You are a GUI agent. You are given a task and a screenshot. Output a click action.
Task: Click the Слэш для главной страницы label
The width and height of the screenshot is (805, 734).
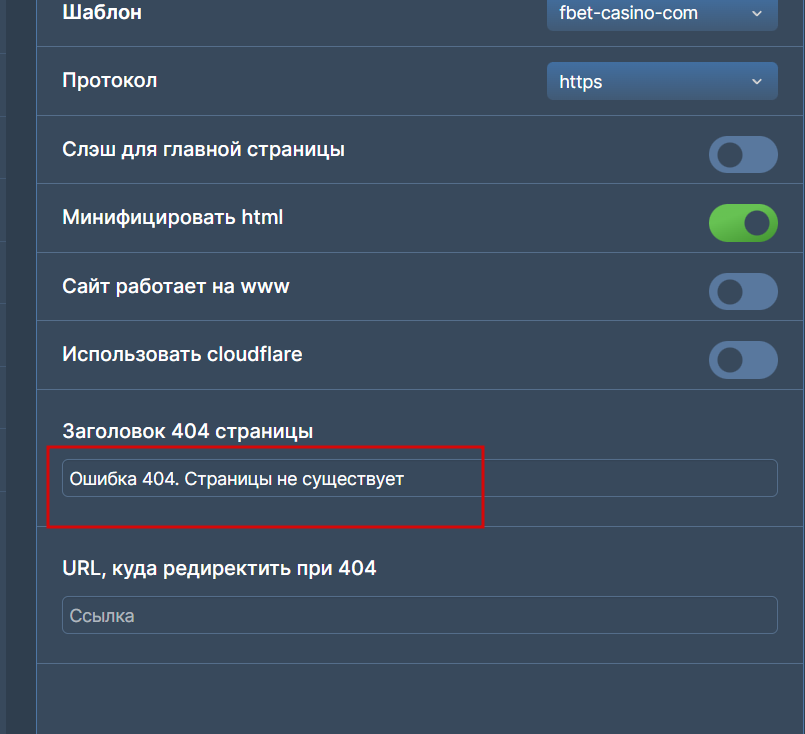coord(203,149)
